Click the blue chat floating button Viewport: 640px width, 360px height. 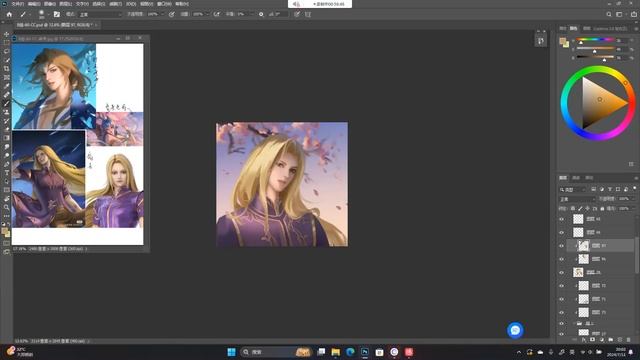(515, 330)
